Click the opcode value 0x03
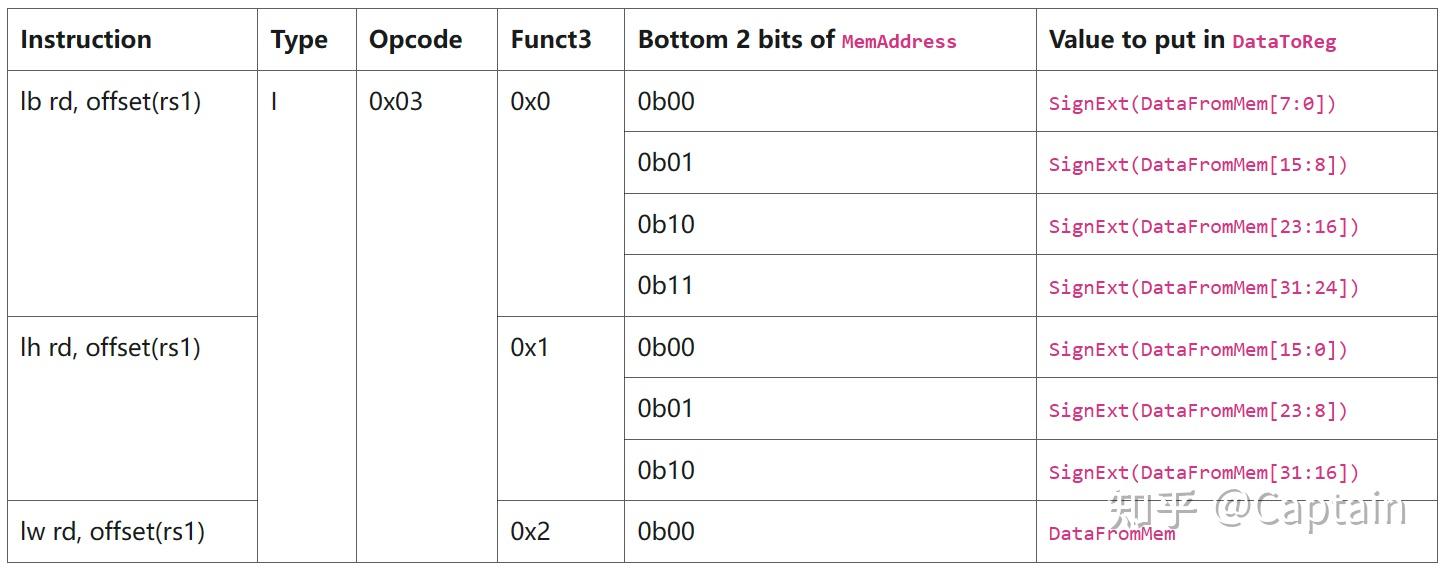The image size is (1445, 574). pyautogui.click(x=396, y=102)
